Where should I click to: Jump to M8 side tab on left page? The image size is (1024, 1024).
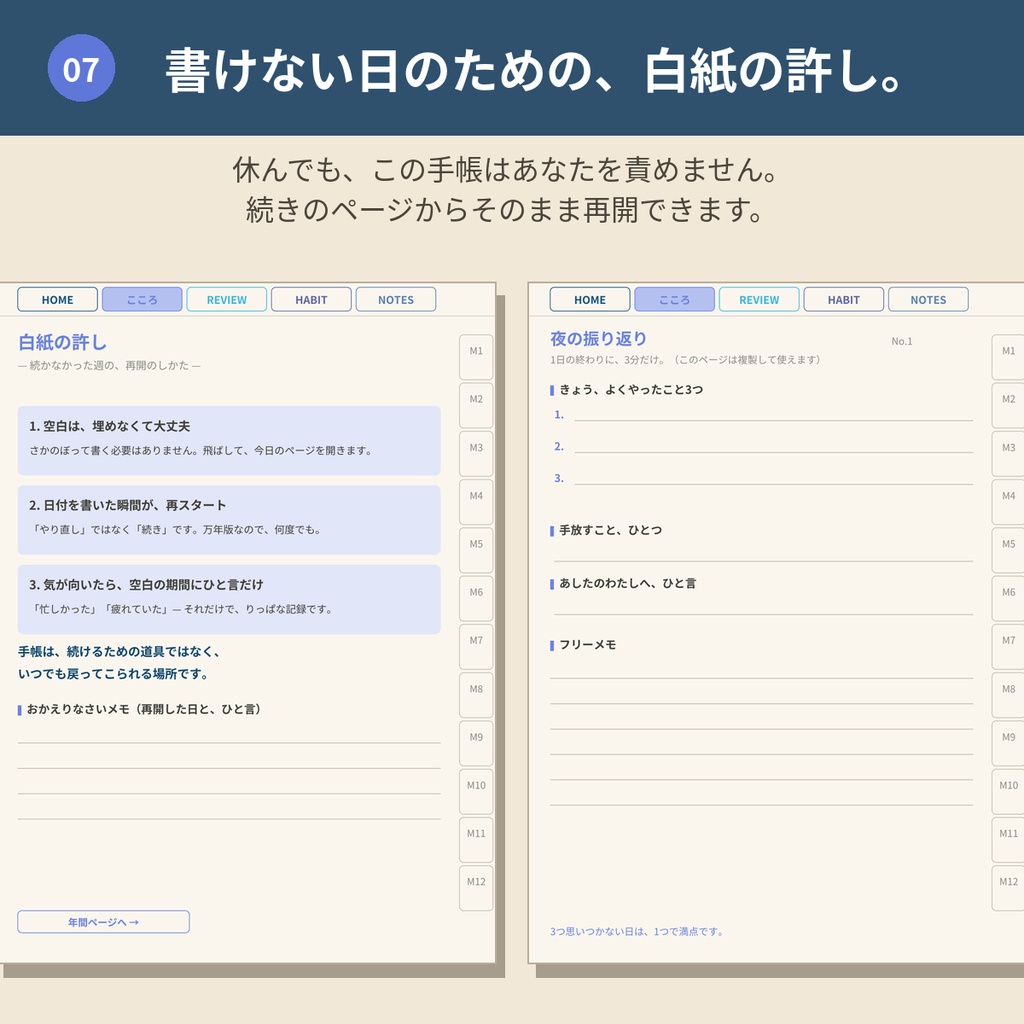click(x=476, y=696)
